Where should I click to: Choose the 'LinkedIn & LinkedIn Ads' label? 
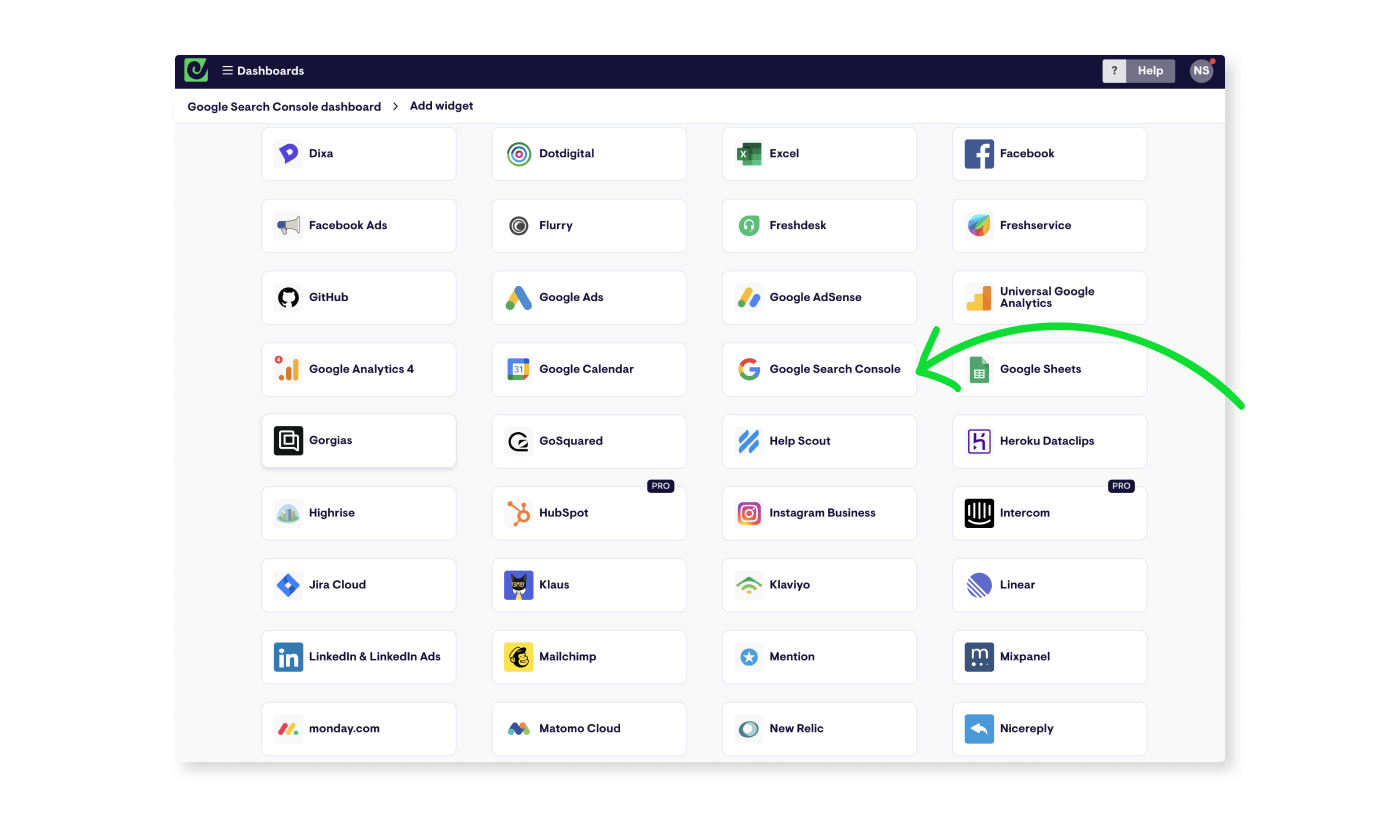coord(375,657)
